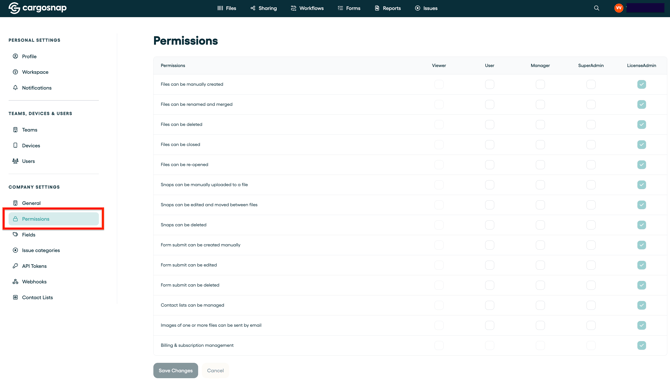Click the Save Changes button

[x=176, y=371]
